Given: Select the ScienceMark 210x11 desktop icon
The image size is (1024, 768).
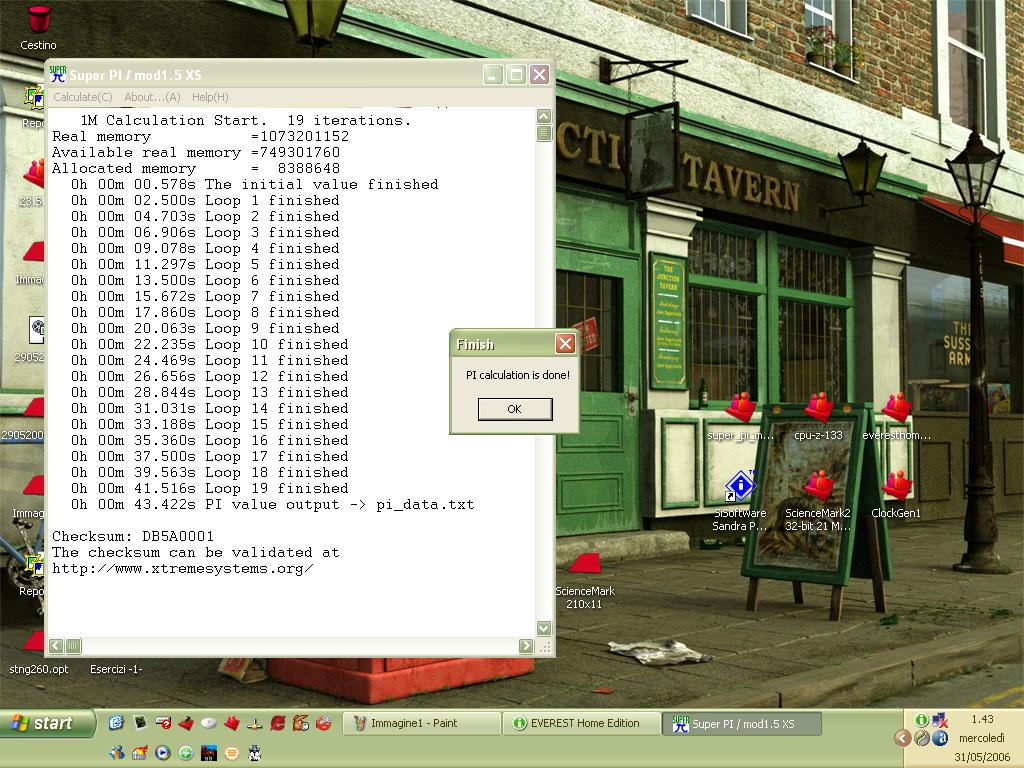Looking at the screenshot, I should [584, 581].
